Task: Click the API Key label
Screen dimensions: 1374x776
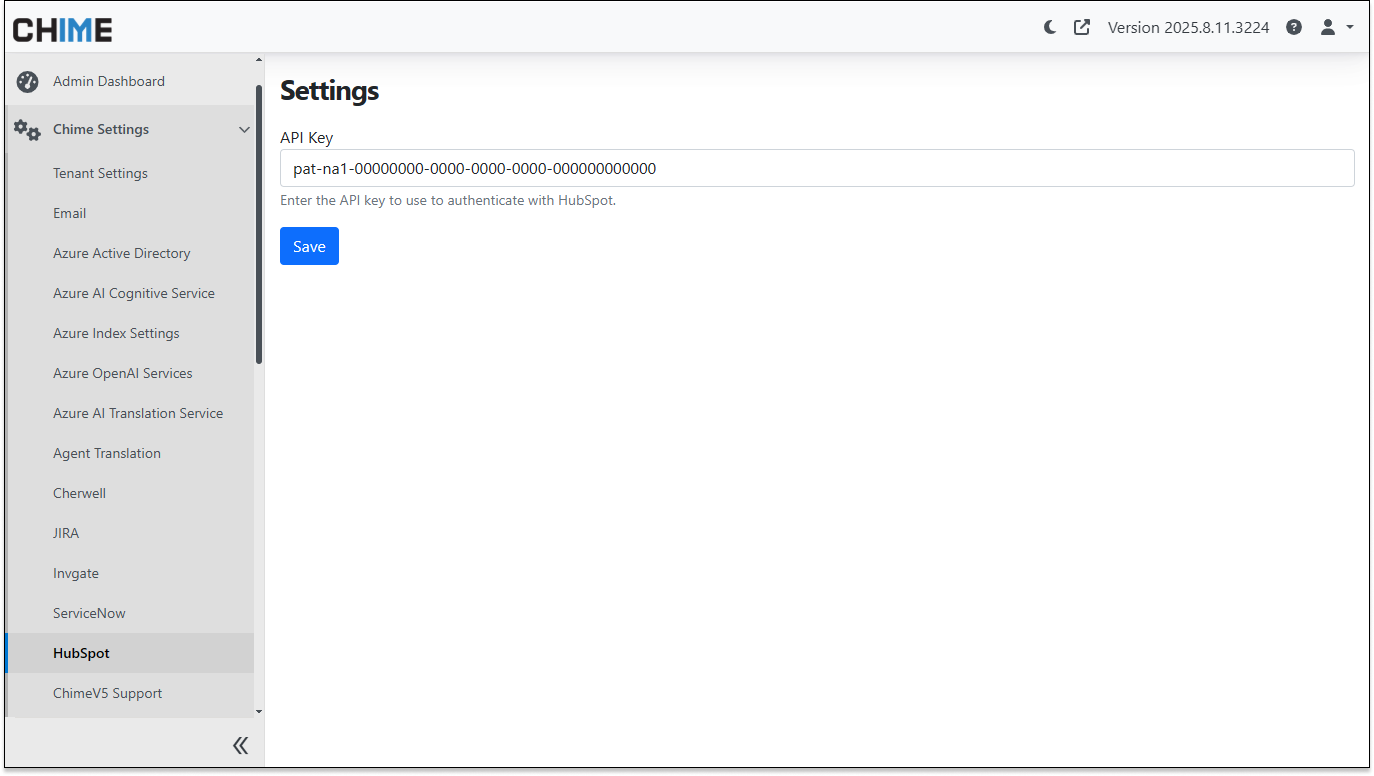Action: 306,138
